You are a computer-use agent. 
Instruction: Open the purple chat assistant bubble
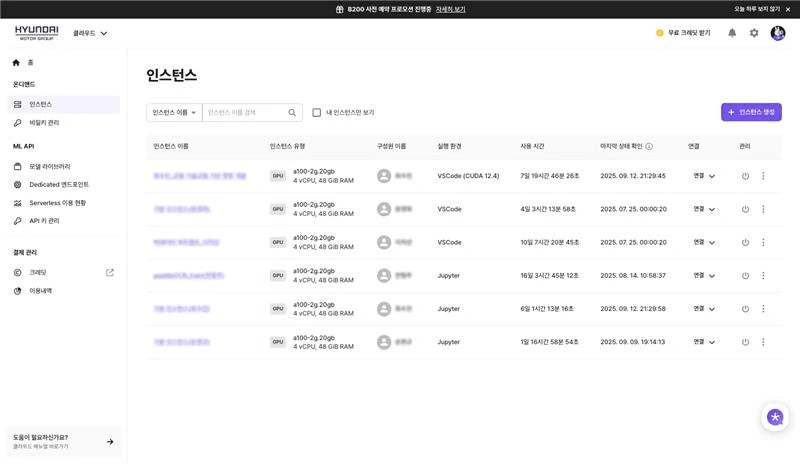click(x=774, y=417)
